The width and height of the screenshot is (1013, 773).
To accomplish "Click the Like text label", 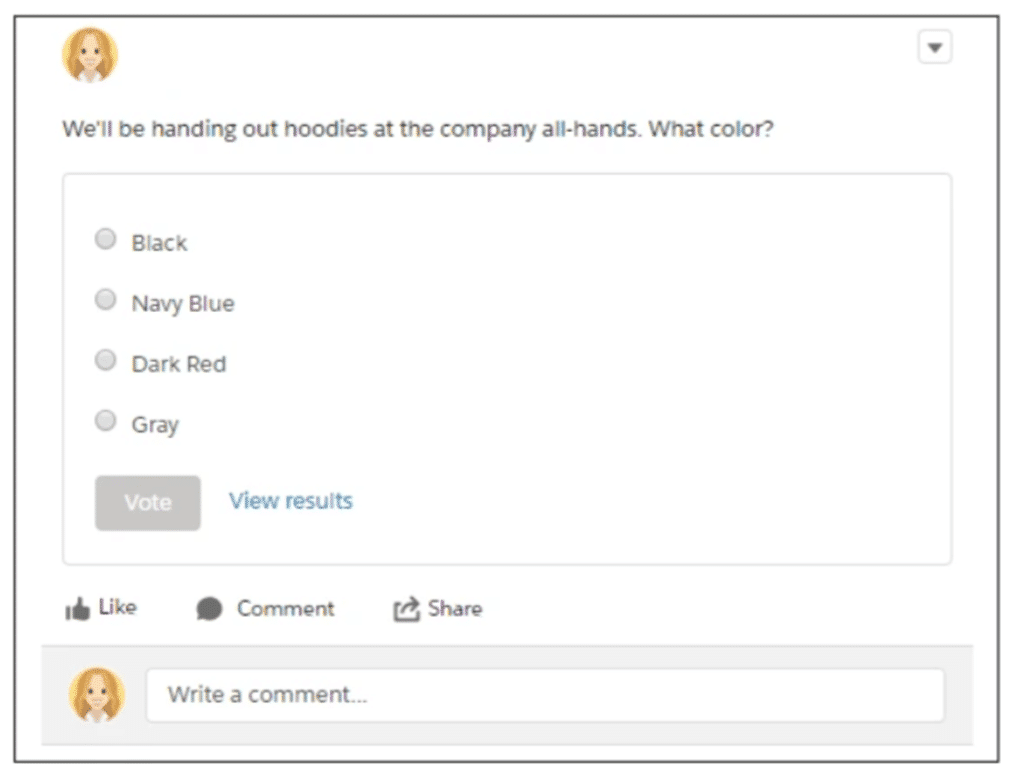I will coord(117,607).
